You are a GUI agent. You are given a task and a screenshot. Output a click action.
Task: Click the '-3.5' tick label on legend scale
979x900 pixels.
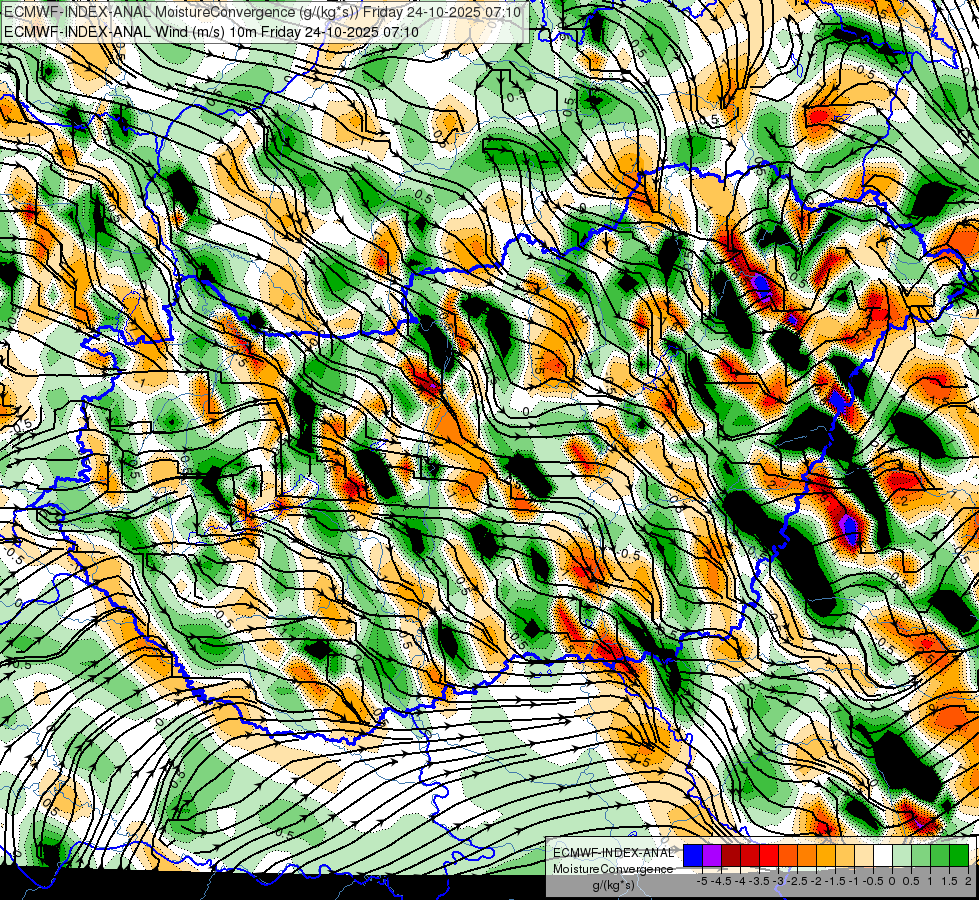[x=759, y=881]
